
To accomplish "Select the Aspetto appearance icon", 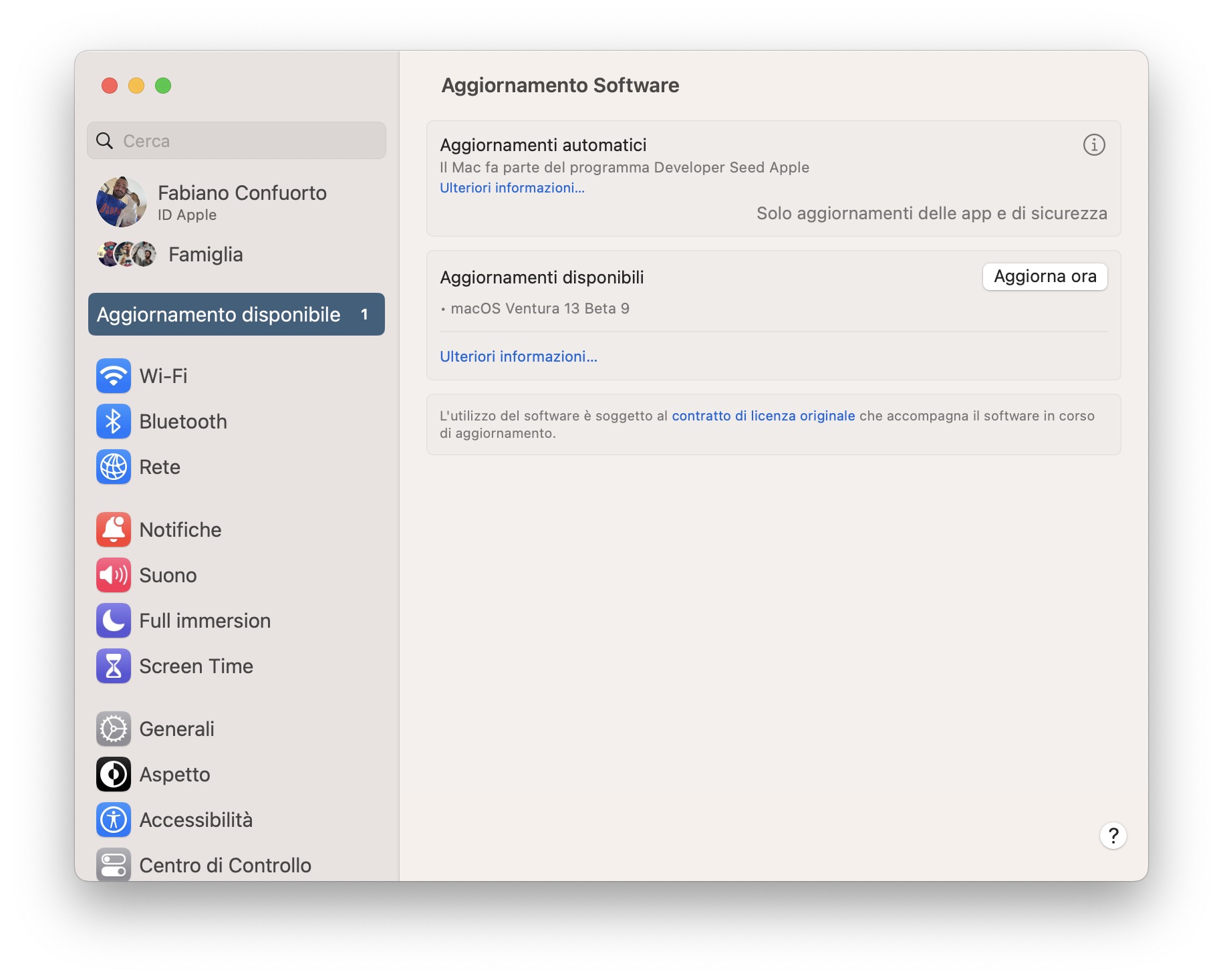I will click(113, 774).
